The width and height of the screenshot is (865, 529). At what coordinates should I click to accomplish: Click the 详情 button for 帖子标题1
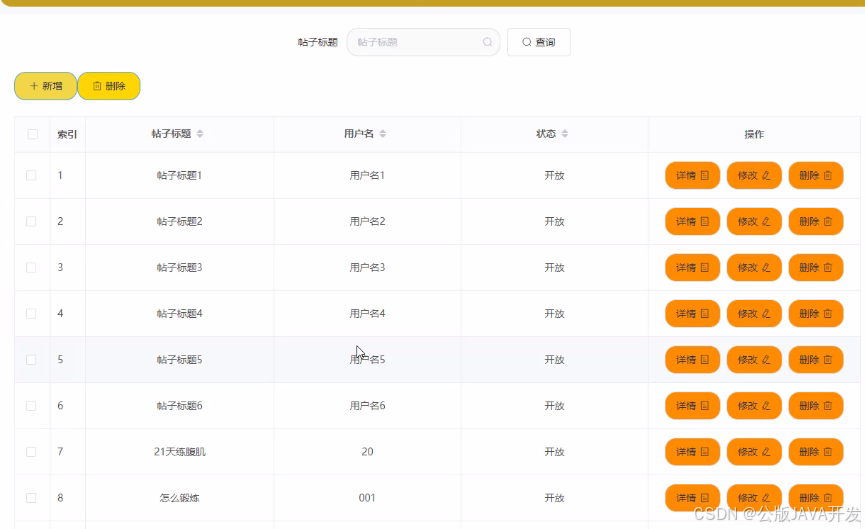692,175
